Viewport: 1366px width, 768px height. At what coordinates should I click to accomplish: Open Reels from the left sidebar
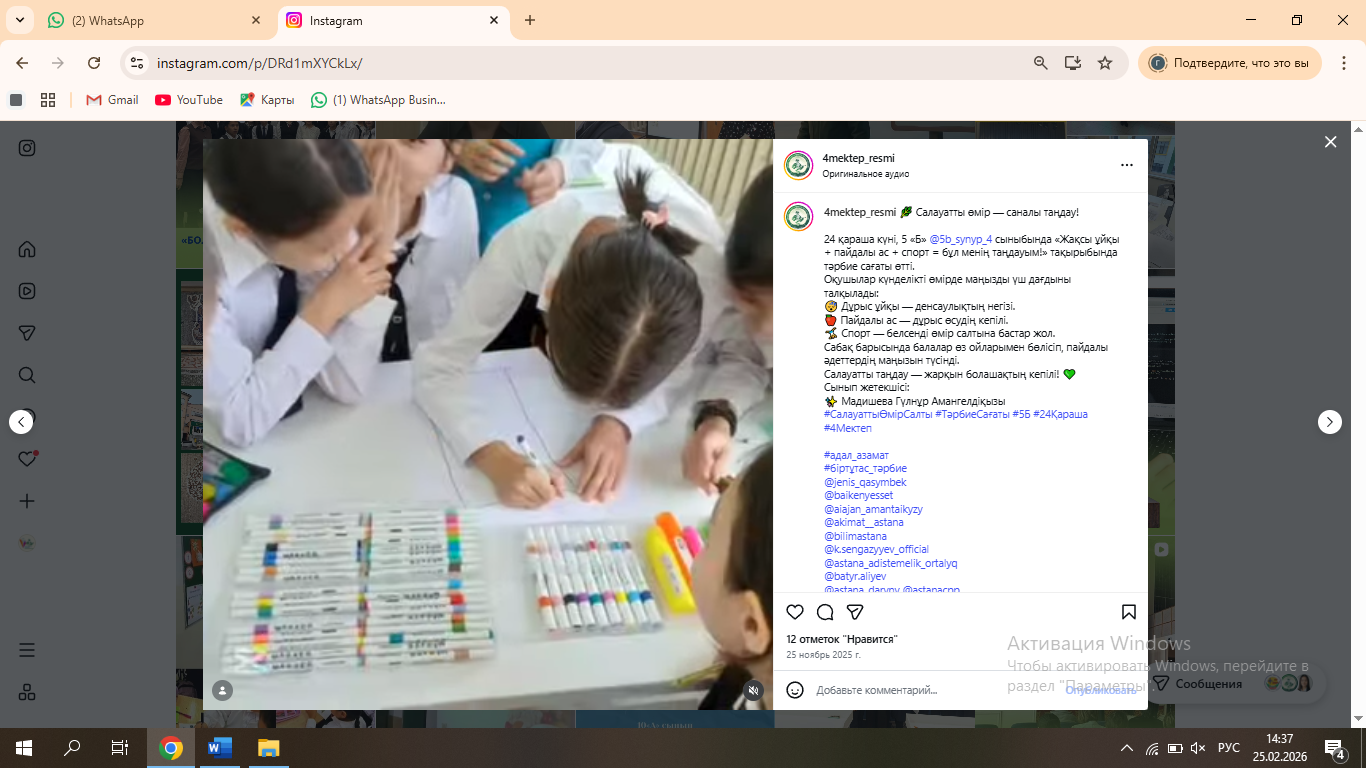coord(27,291)
